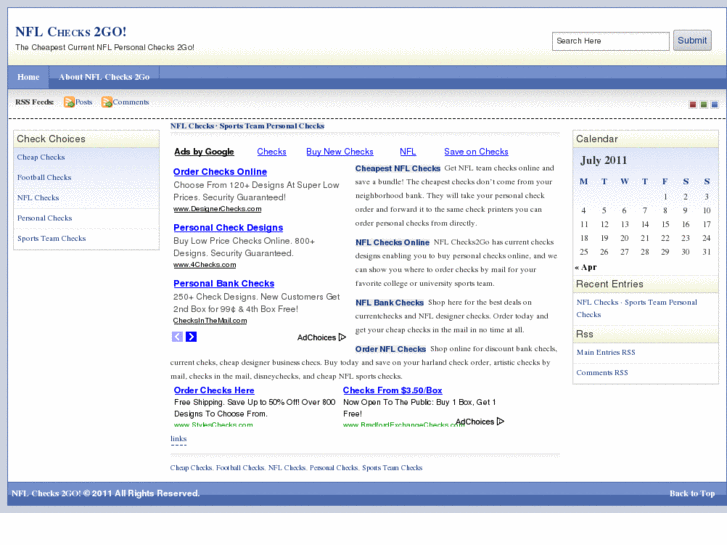727x545 pixels.
Task: Open Cheap Checks in Check Choices sidebar
Action: pyautogui.click(x=41, y=157)
